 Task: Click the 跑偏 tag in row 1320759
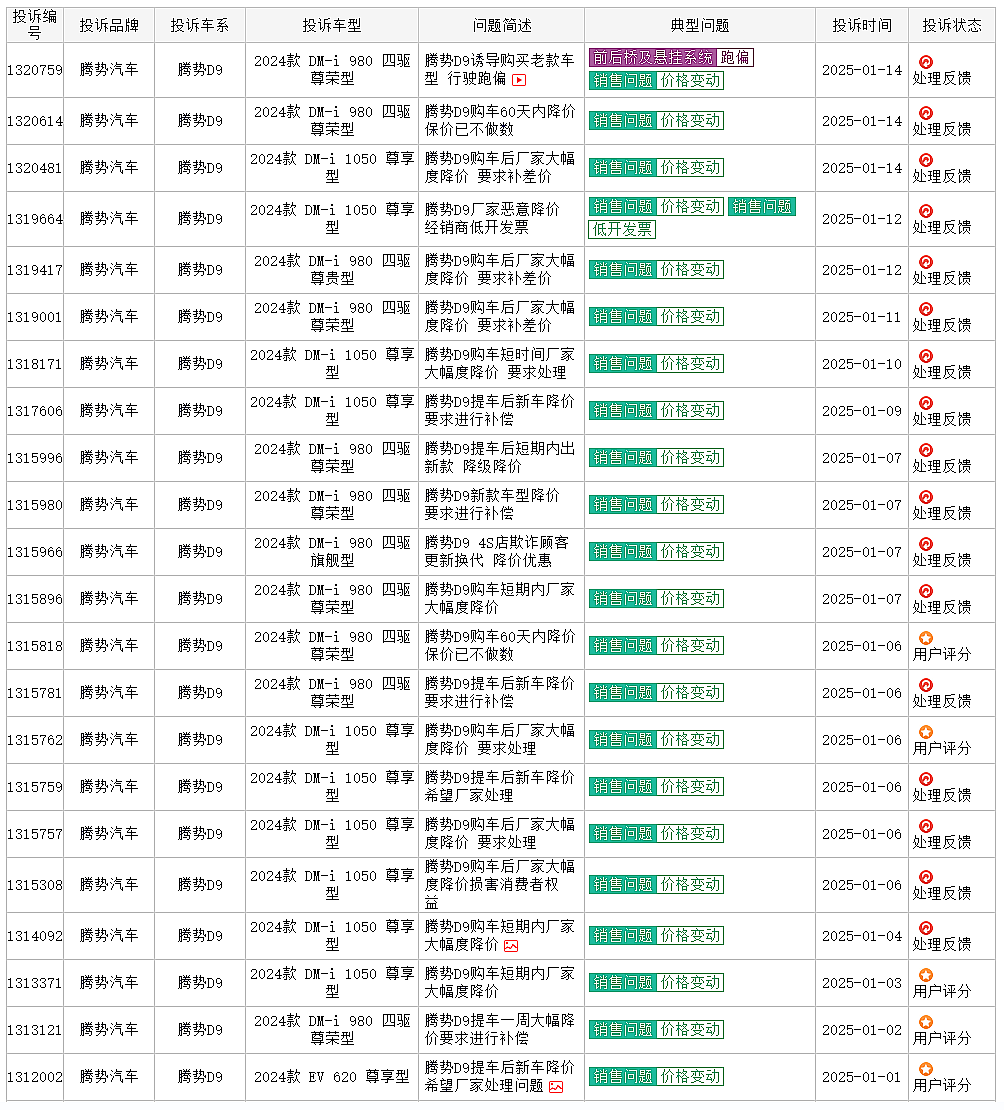click(735, 57)
